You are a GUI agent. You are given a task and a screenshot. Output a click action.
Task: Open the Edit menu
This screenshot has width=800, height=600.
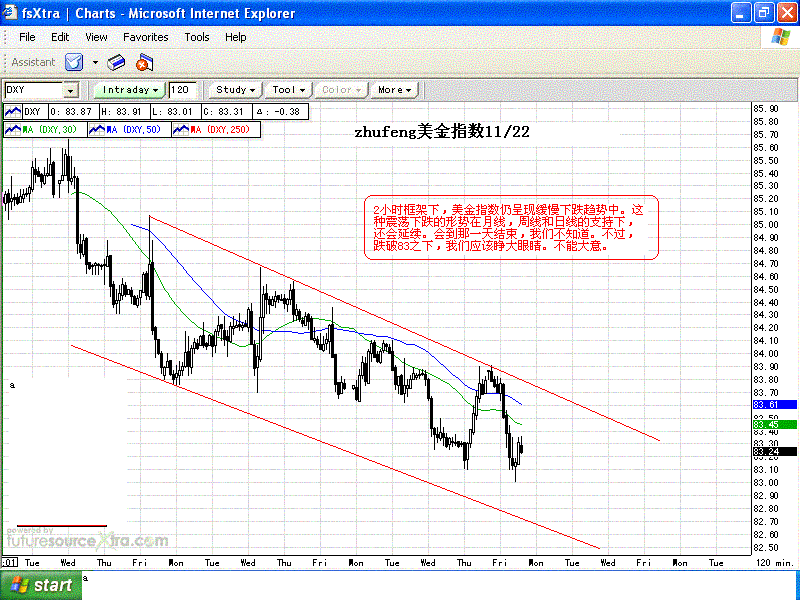tap(60, 37)
